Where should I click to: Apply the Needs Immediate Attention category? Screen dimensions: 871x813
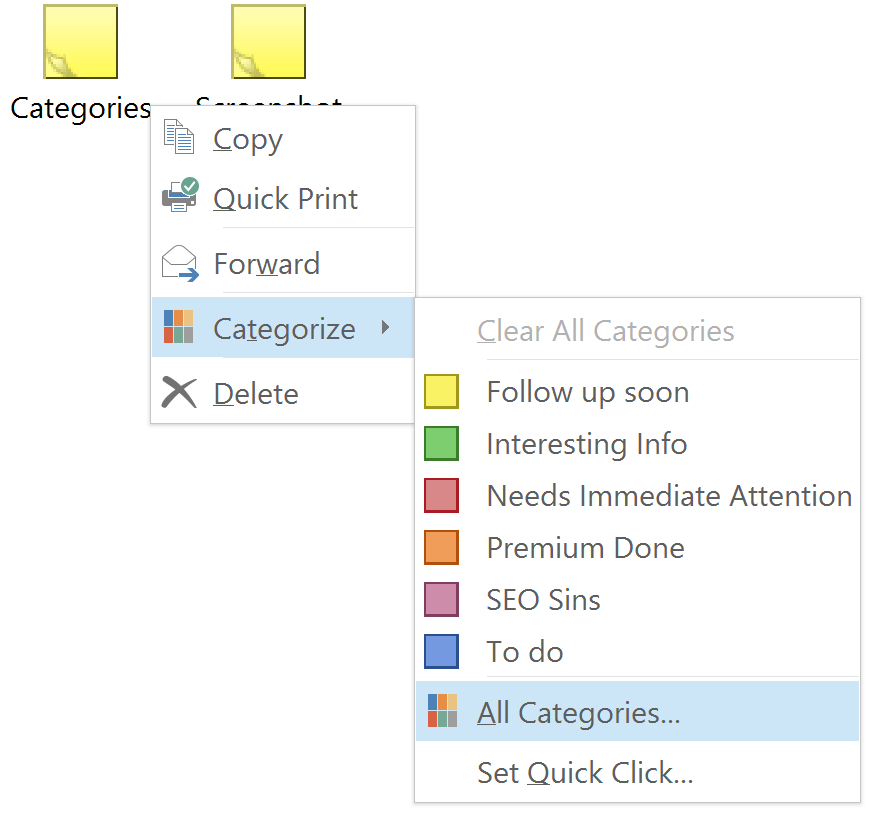(x=668, y=496)
